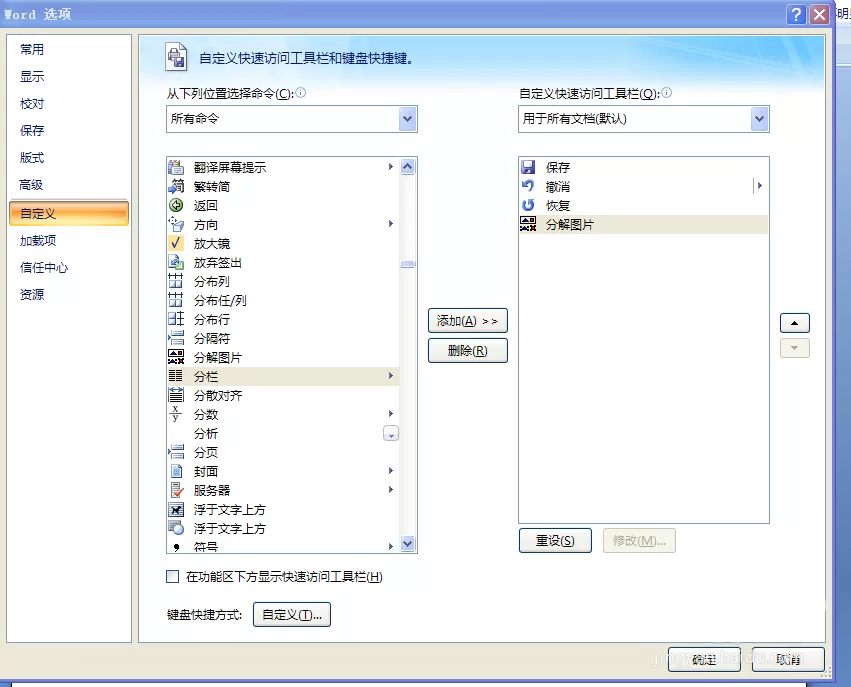851x687 pixels.
Task: Open the Word Options help question mark
Action: click(x=796, y=14)
